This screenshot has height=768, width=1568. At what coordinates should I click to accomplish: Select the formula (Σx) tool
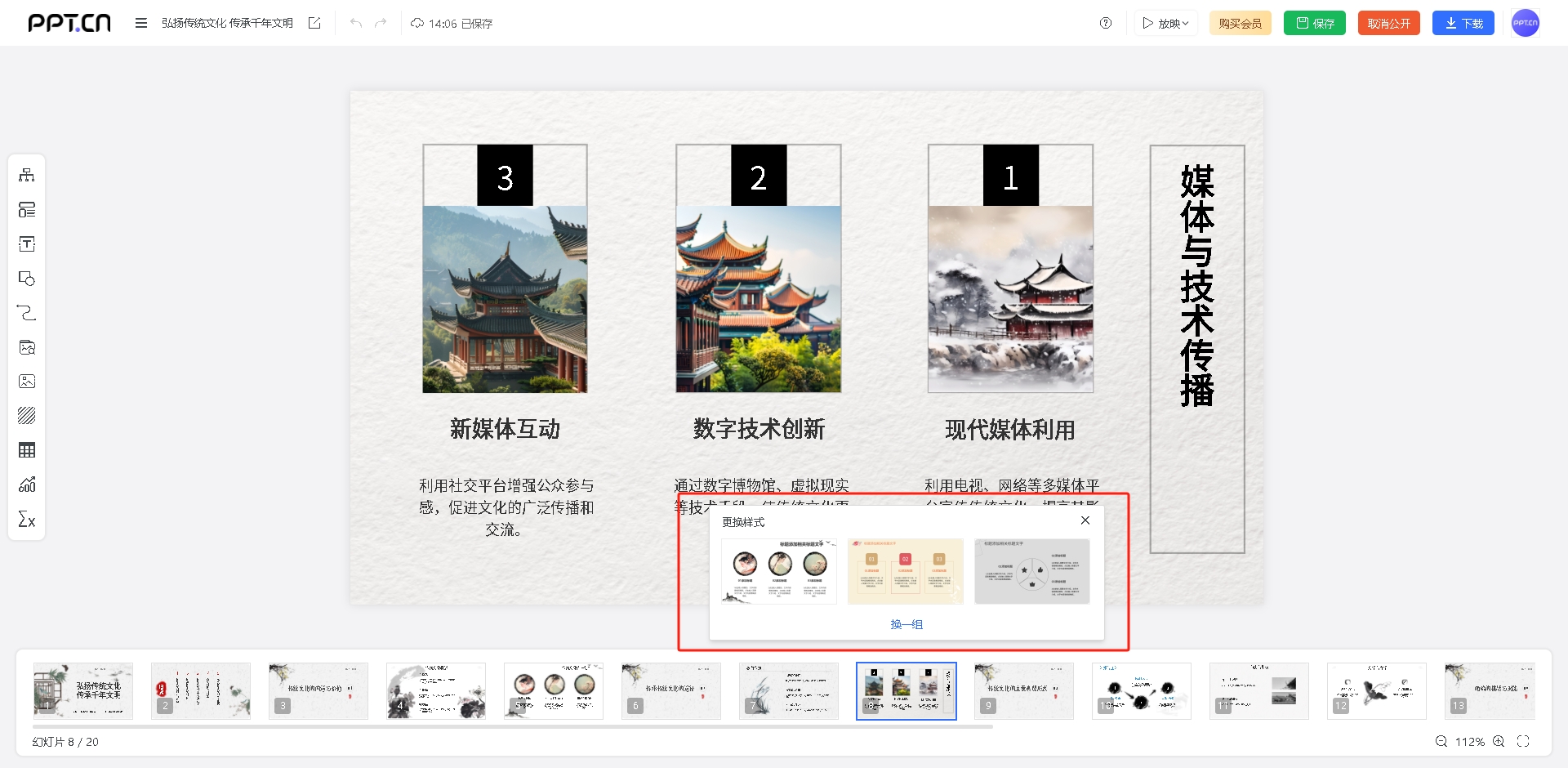pyautogui.click(x=27, y=520)
